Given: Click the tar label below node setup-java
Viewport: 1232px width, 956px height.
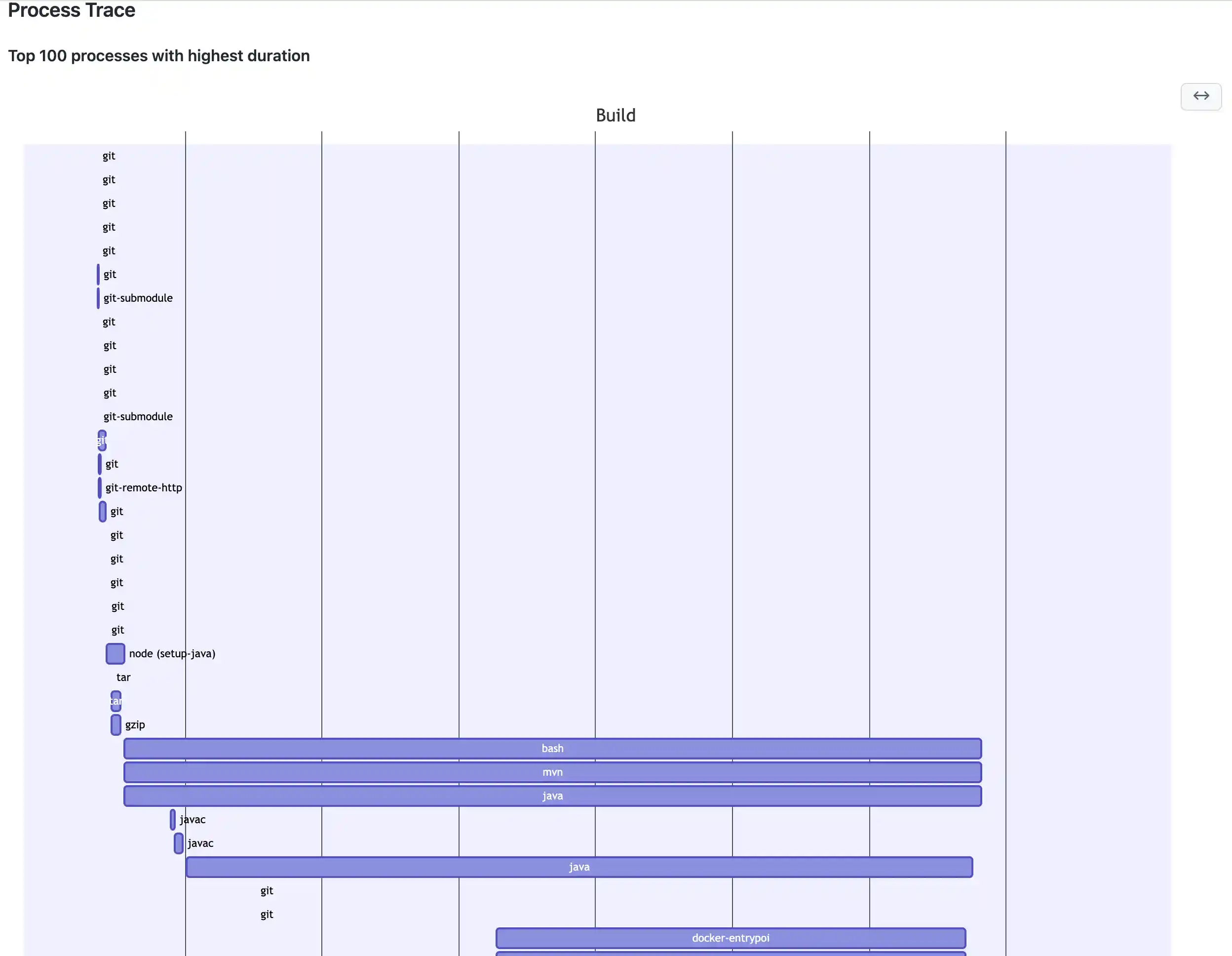Looking at the screenshot, I should (x=123, y=677).
